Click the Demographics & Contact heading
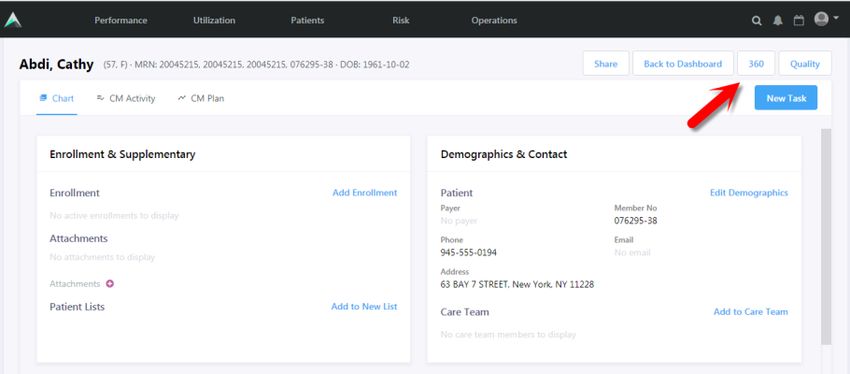The height and width of the screenshot is (374, 850). pos(504,154)
